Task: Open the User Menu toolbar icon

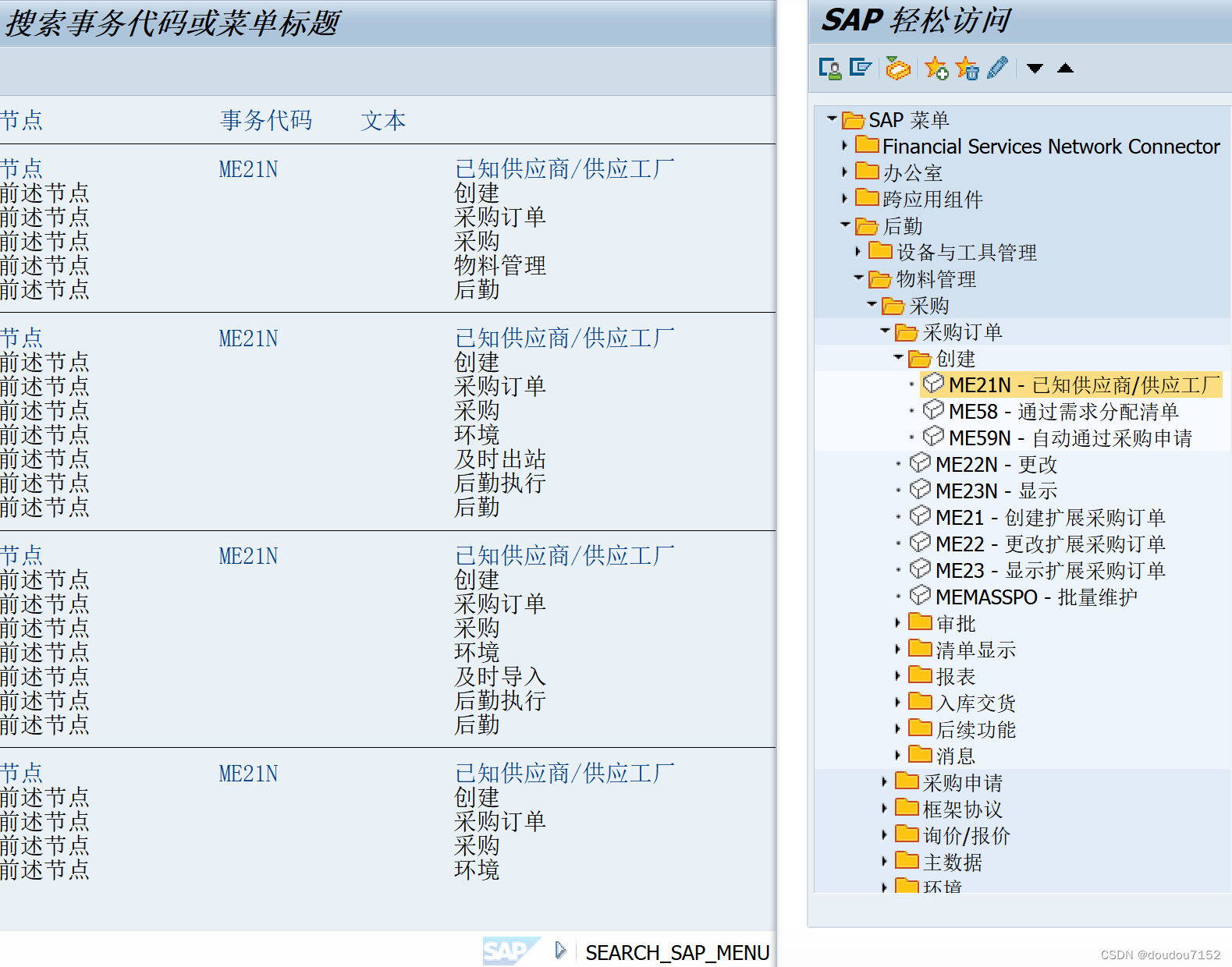Action: click(x=830, y=69)
